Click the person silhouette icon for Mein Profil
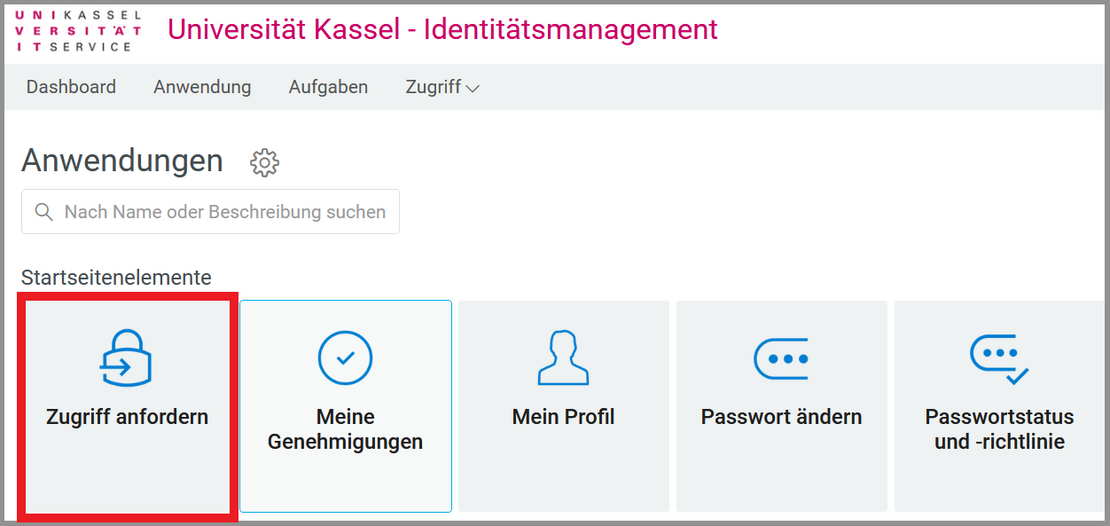 click(563, 358)
